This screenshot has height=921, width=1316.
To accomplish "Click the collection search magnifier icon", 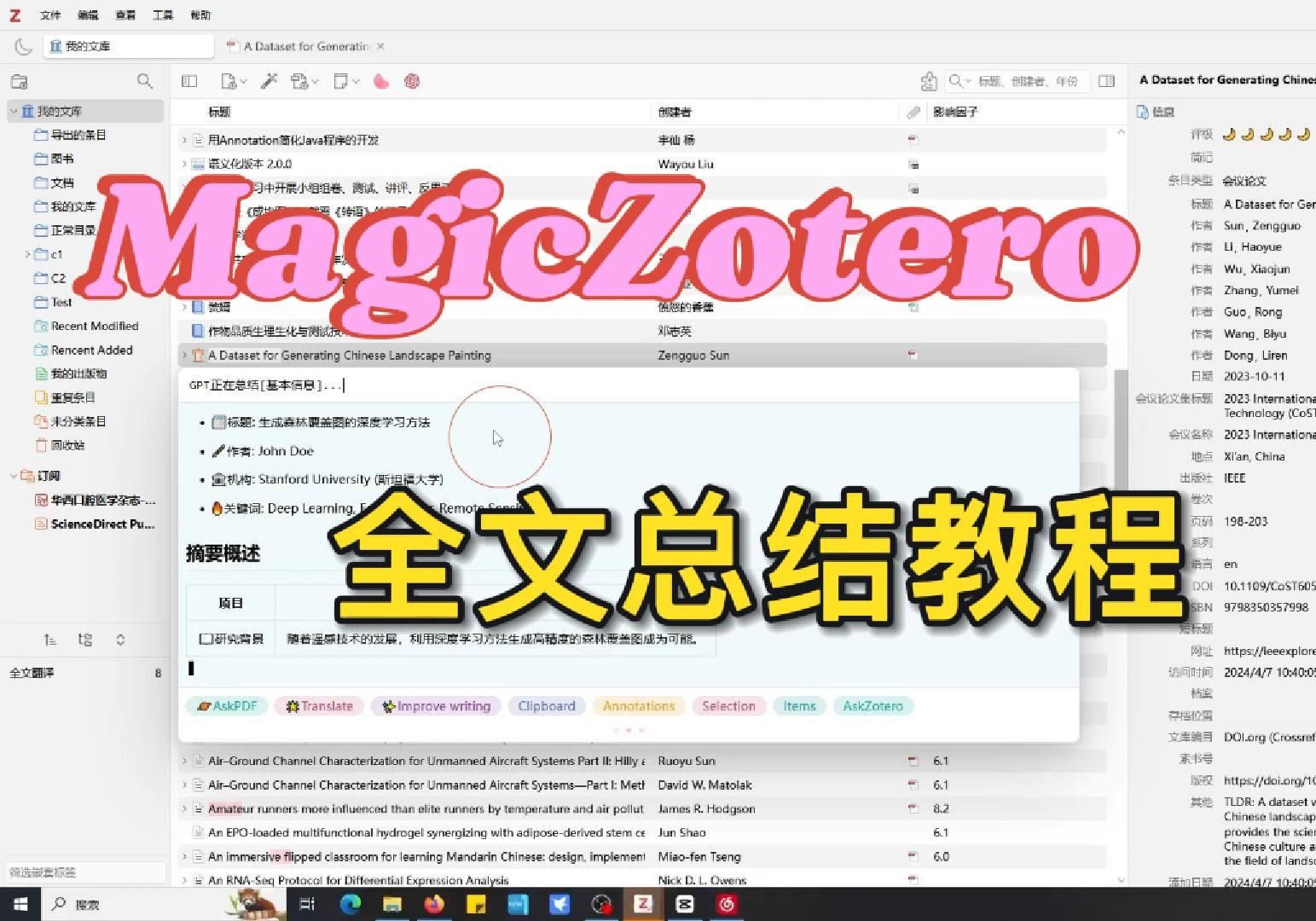I will 145,81.
